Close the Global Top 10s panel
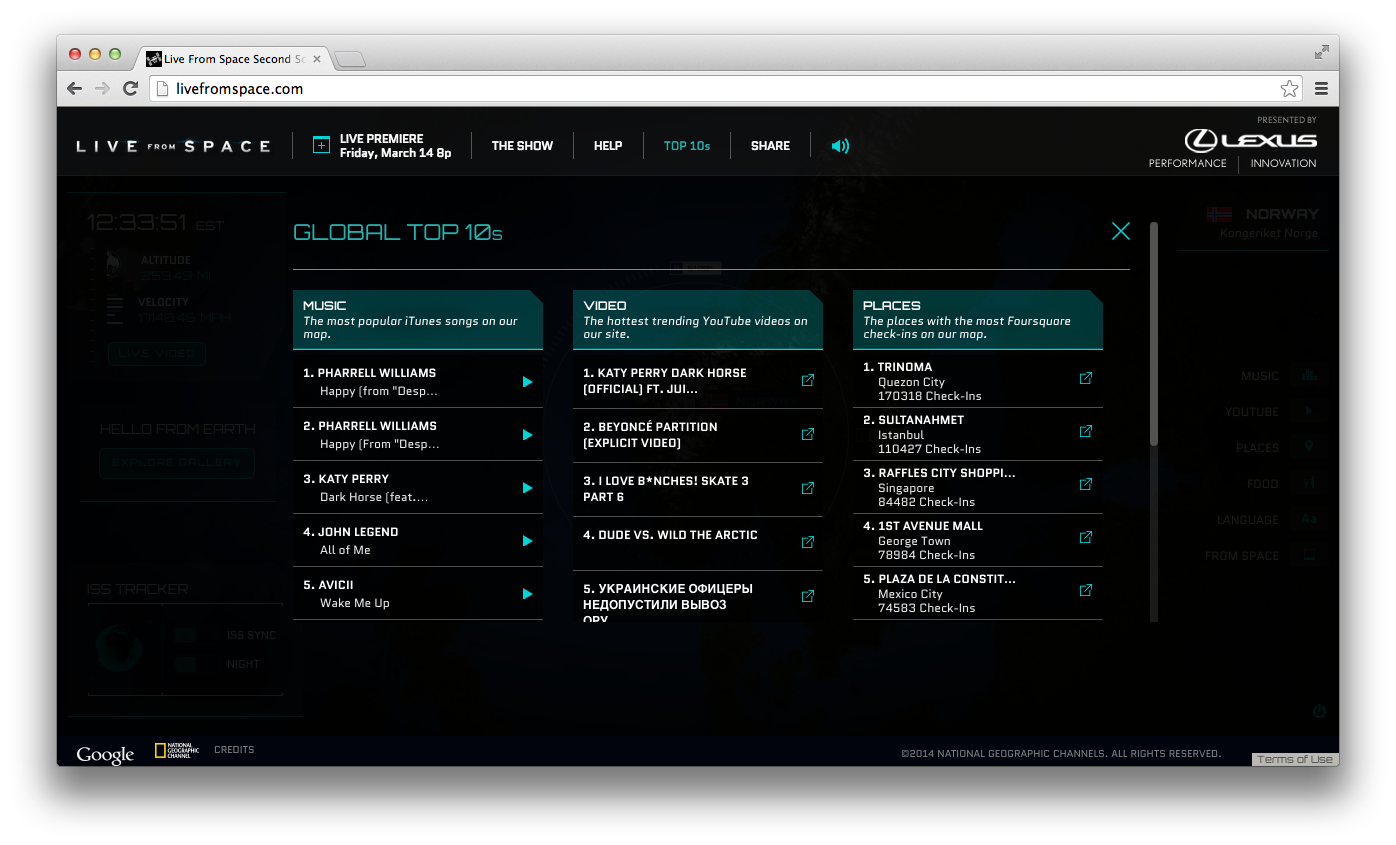 coord(1121,231)
